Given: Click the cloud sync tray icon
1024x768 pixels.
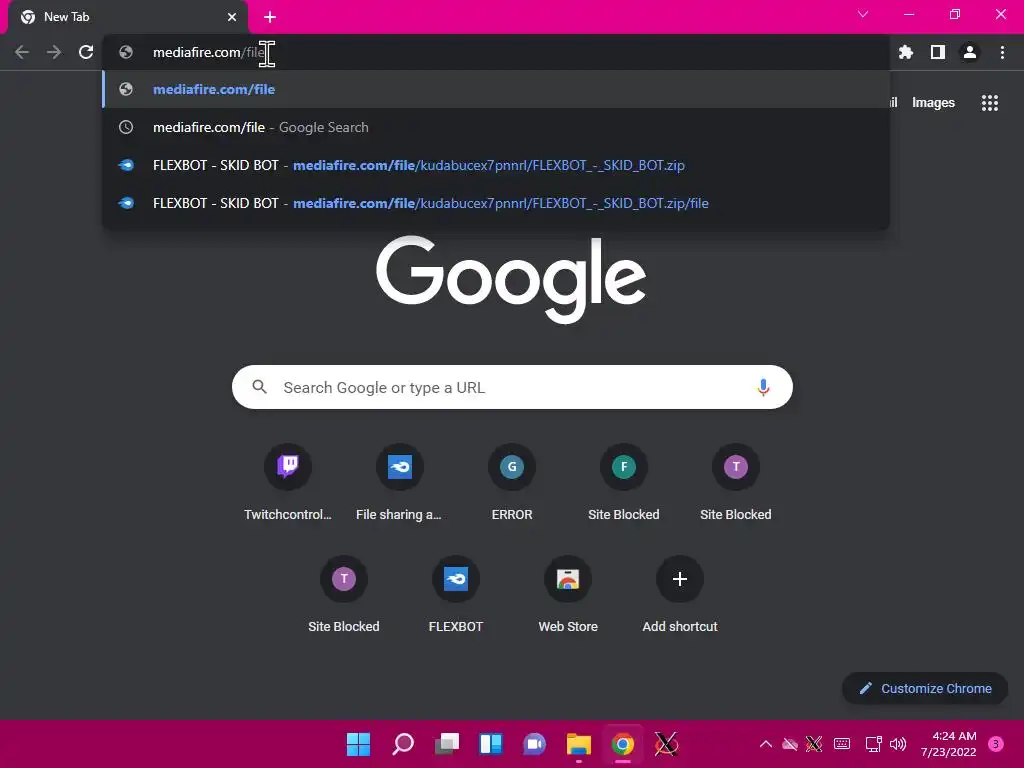Looking at the screenshot, I should point(790,744).
